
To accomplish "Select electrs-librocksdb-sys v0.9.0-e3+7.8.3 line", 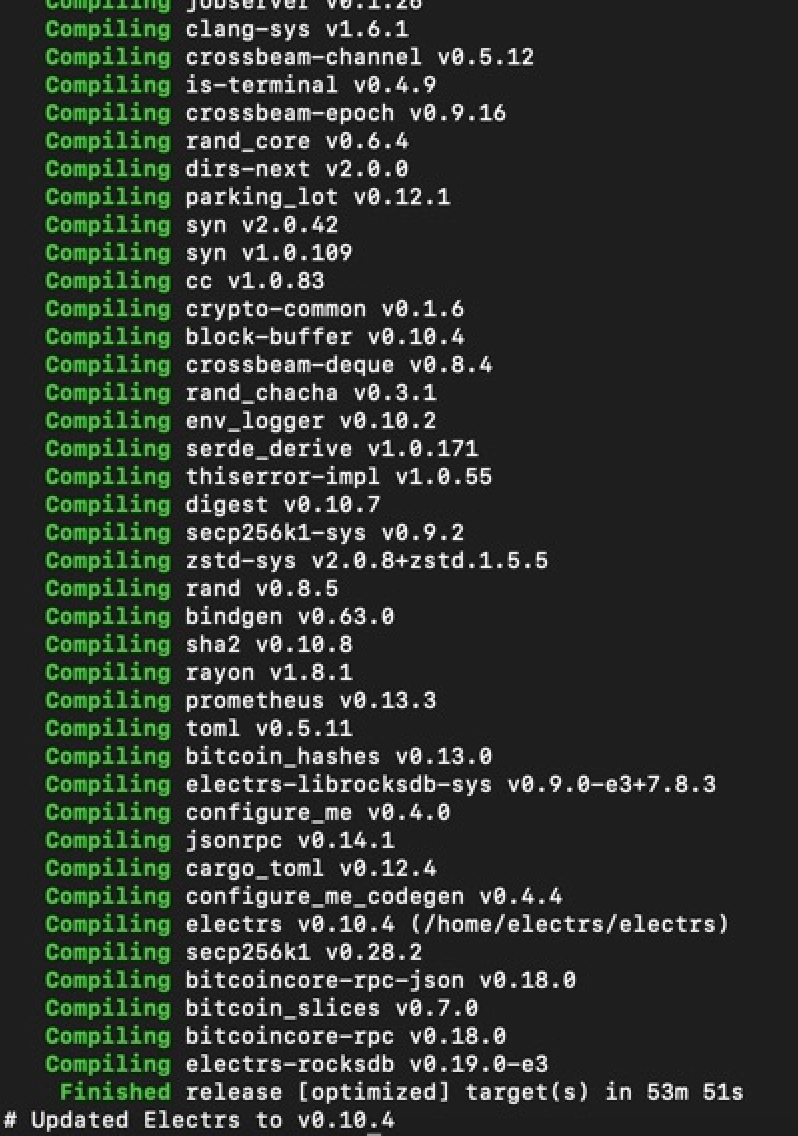I will pos(381,785).
